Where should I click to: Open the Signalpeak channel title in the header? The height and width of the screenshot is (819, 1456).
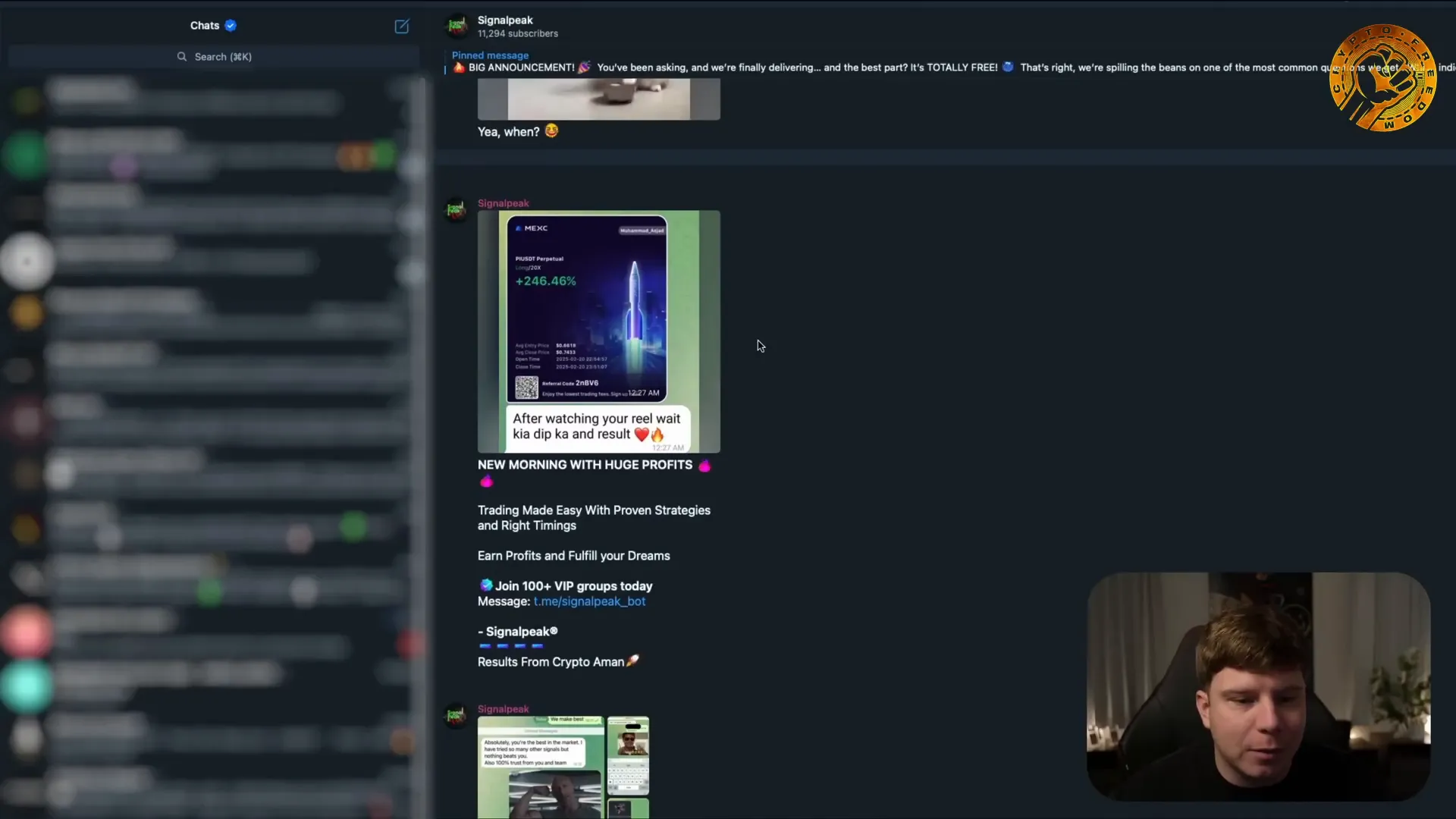pos(505,20)
